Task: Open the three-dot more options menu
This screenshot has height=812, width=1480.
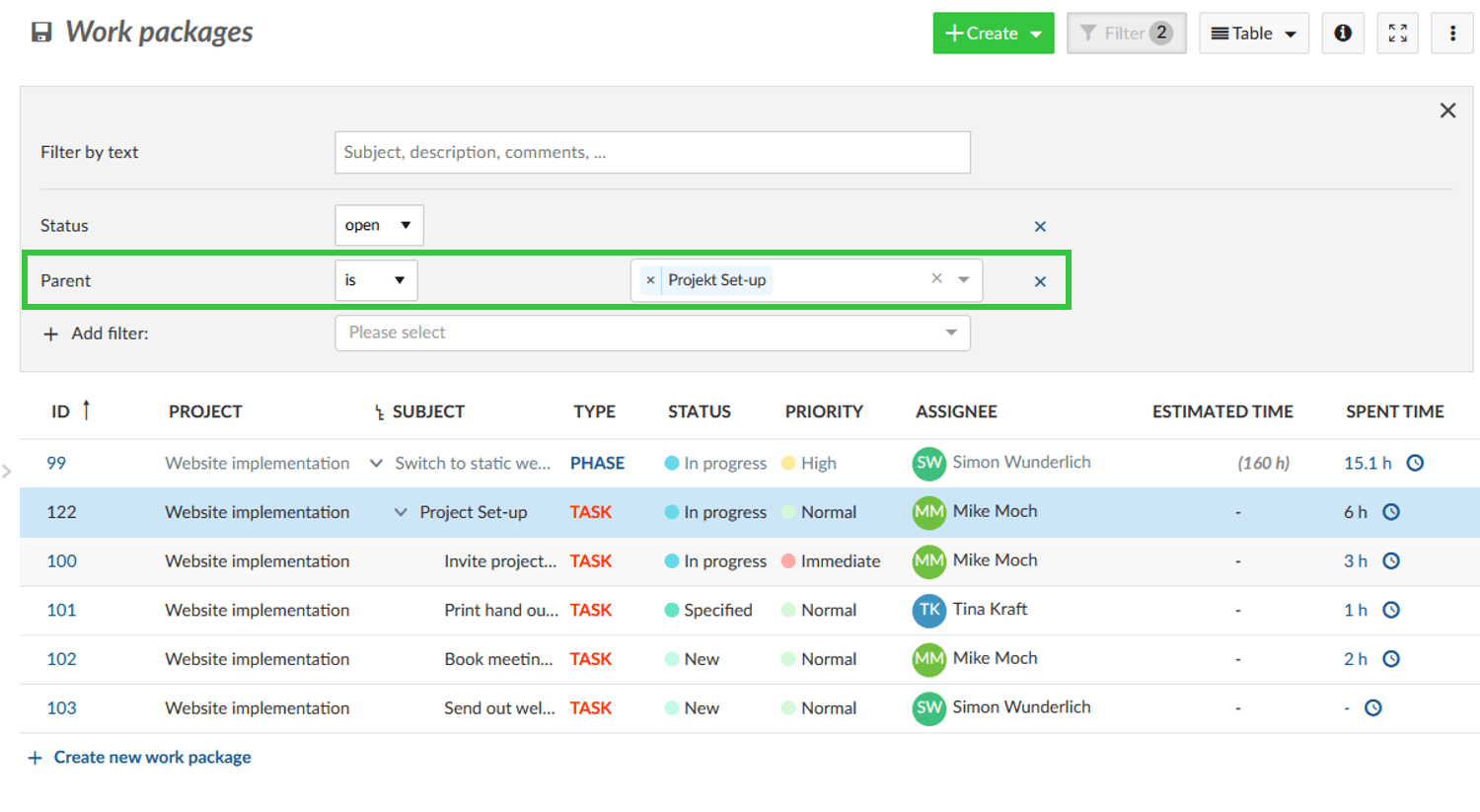Action: 1451,34
